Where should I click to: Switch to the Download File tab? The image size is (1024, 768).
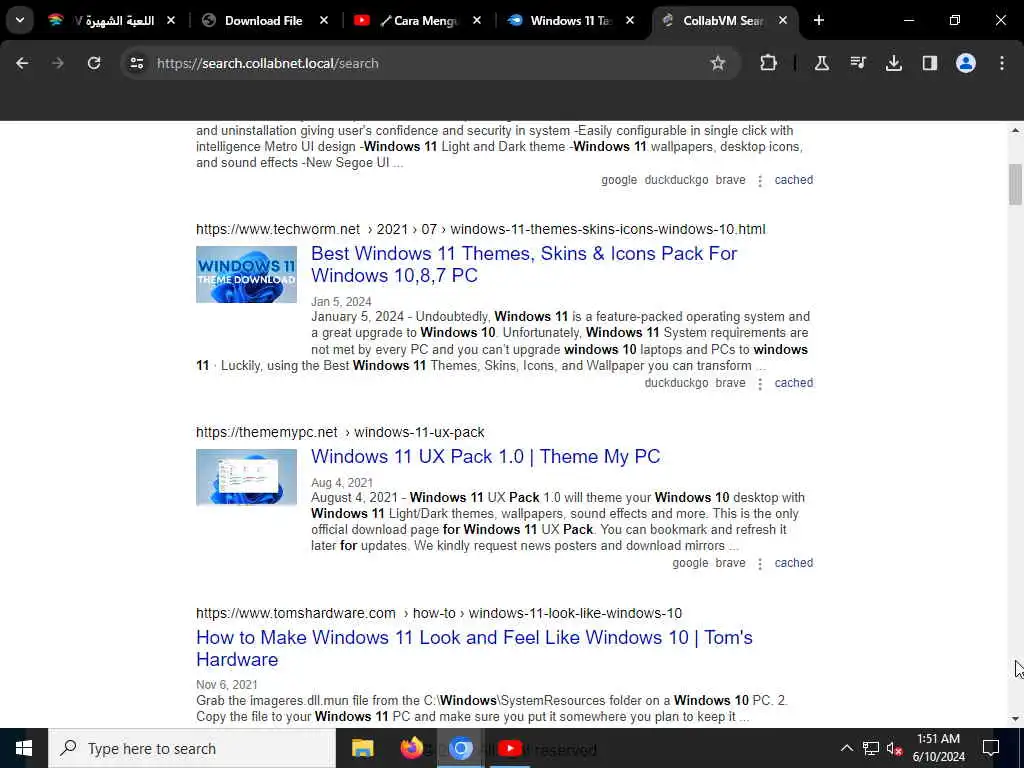pyautogui.click(x=263, y=20)
